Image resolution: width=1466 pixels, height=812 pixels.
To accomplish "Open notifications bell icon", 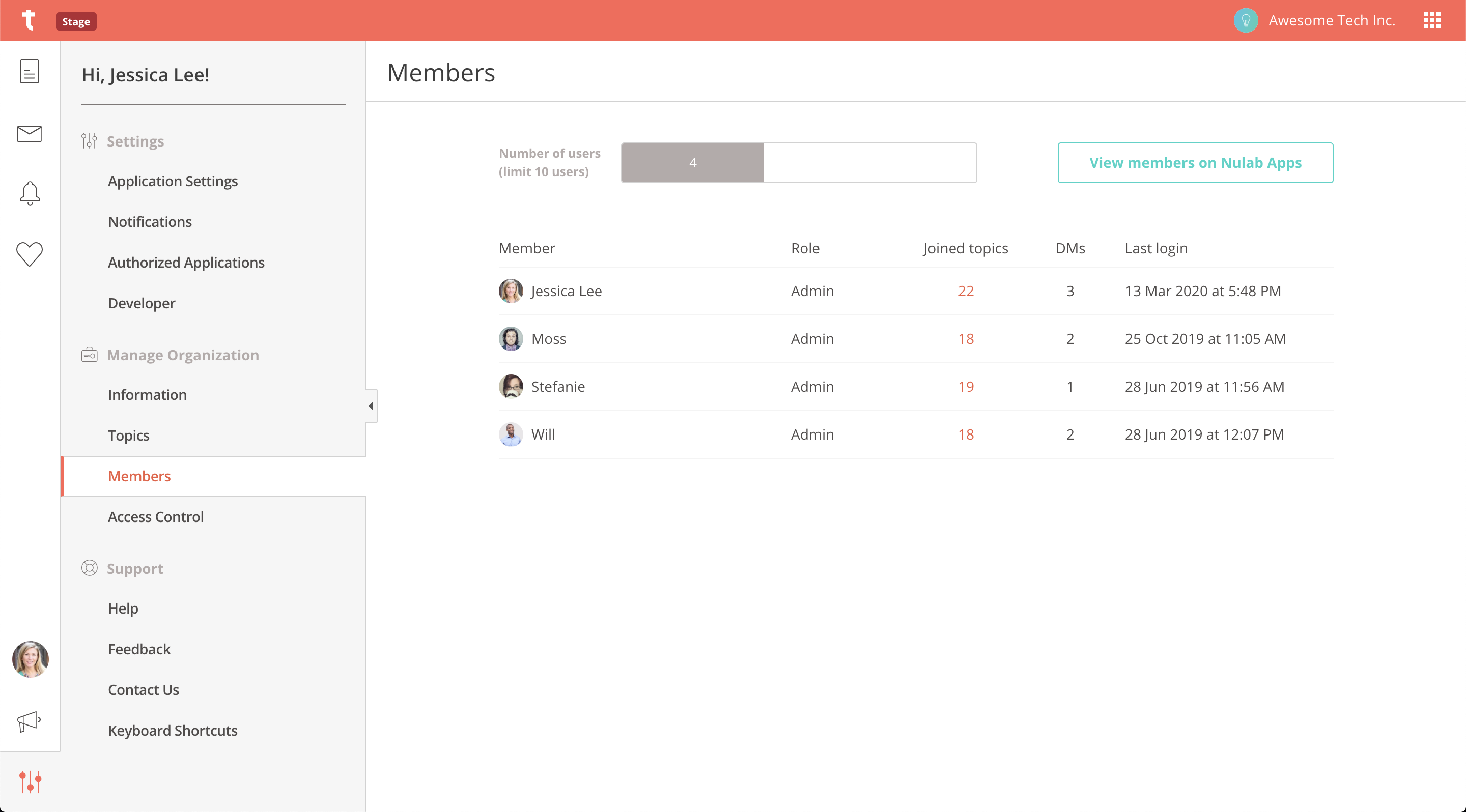I will [30, 193].
